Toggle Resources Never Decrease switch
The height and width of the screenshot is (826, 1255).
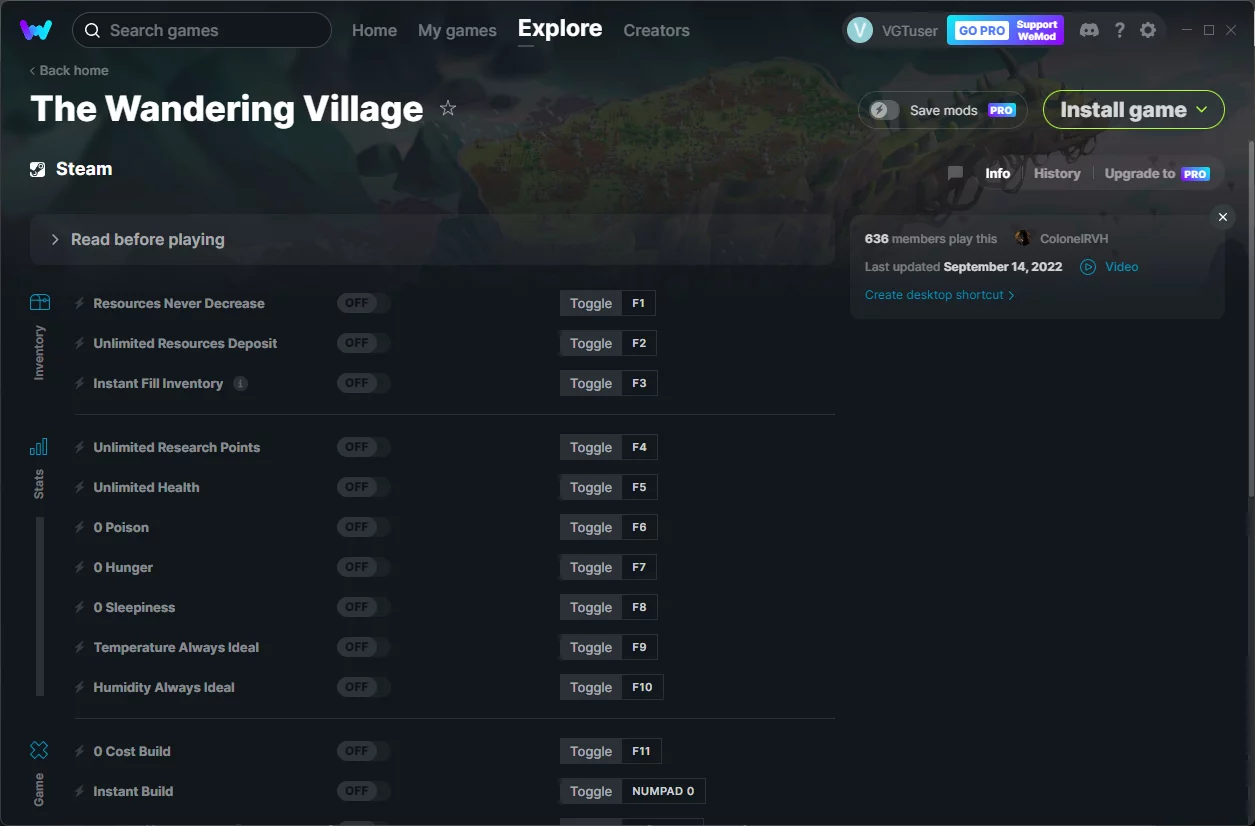[363, 303]
